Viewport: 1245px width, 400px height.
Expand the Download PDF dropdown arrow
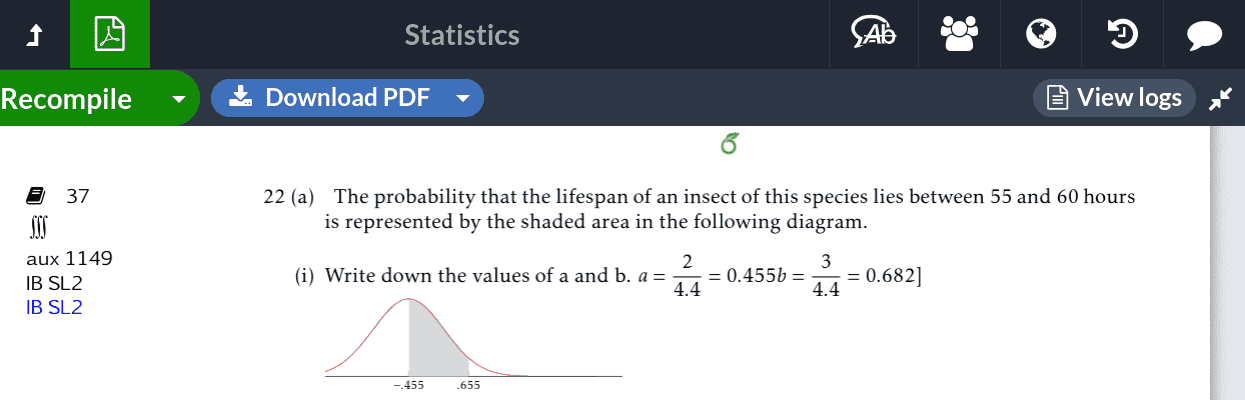(463, 98)
